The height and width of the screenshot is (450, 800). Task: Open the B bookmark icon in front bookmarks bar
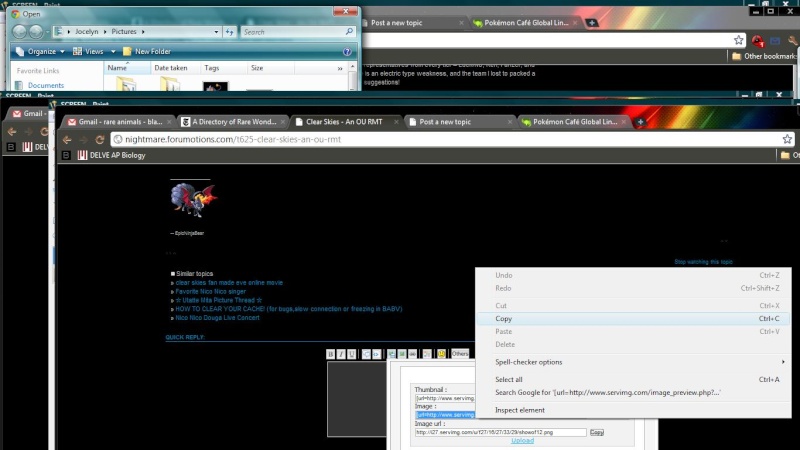tap(66, 155)
